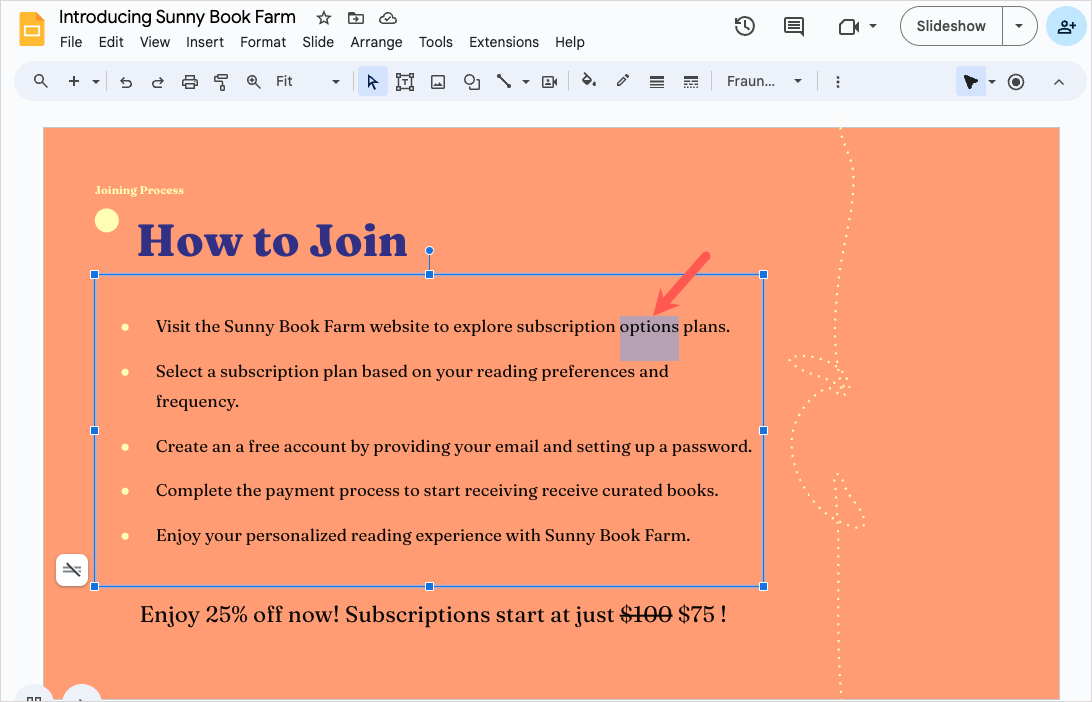Viewport: 1092px width, 702px height.
Task: Click the bullet starting Complete the payment
Action: [x=437, y=490]
